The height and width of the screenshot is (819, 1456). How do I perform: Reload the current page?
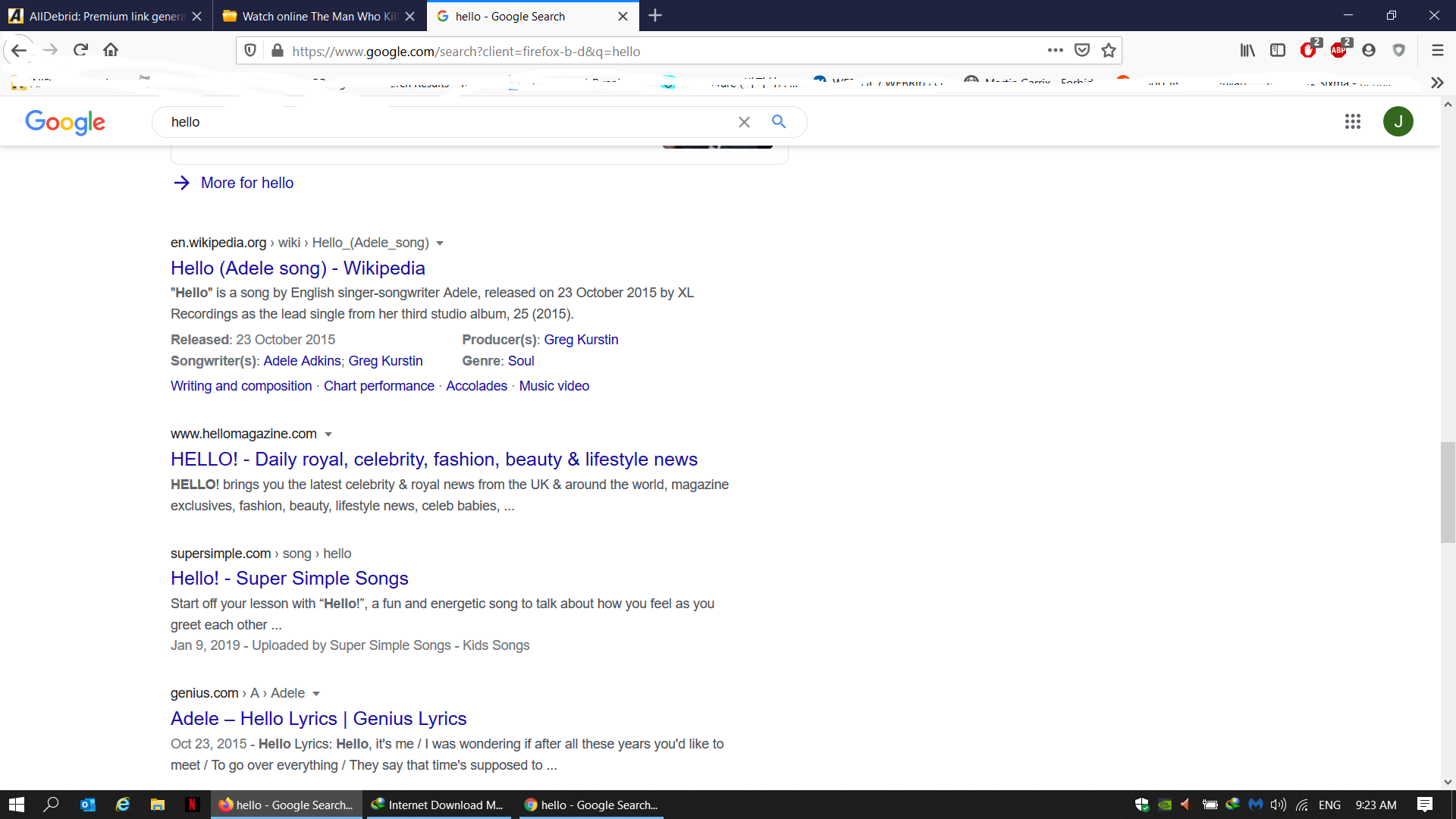coord(80,50)
